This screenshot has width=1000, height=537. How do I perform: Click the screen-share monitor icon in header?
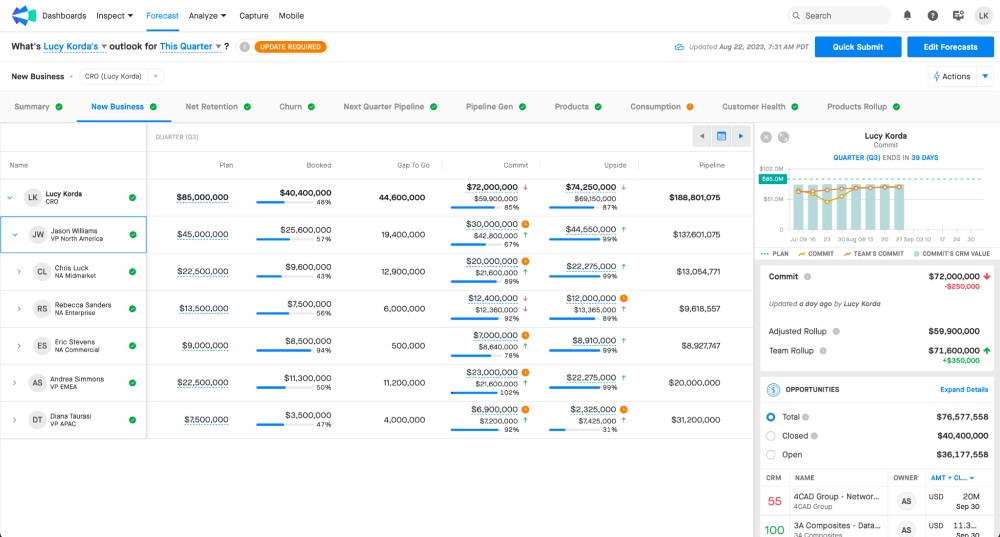pos(958,16)
